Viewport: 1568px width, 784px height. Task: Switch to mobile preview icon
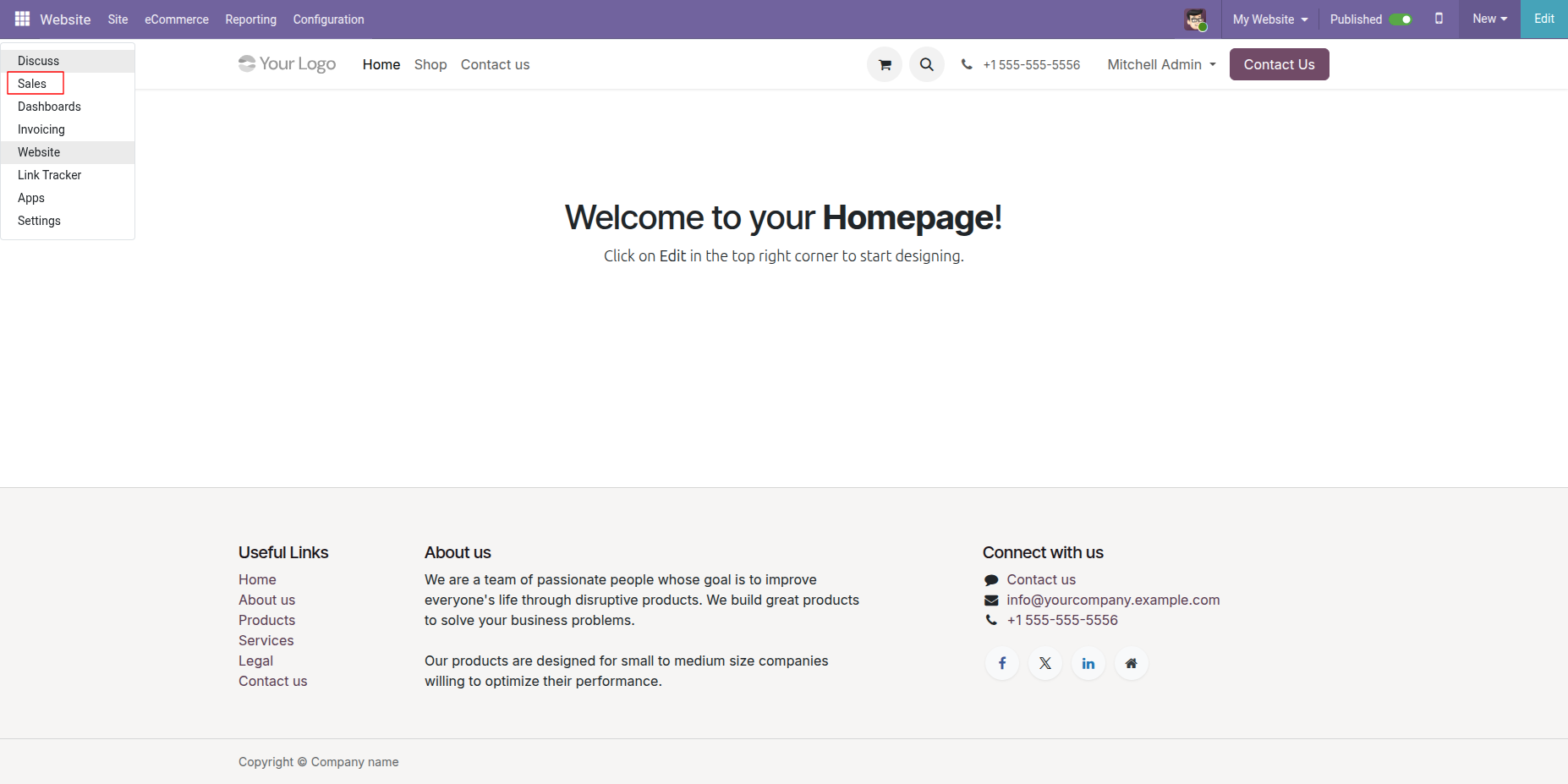[1439, 19]
